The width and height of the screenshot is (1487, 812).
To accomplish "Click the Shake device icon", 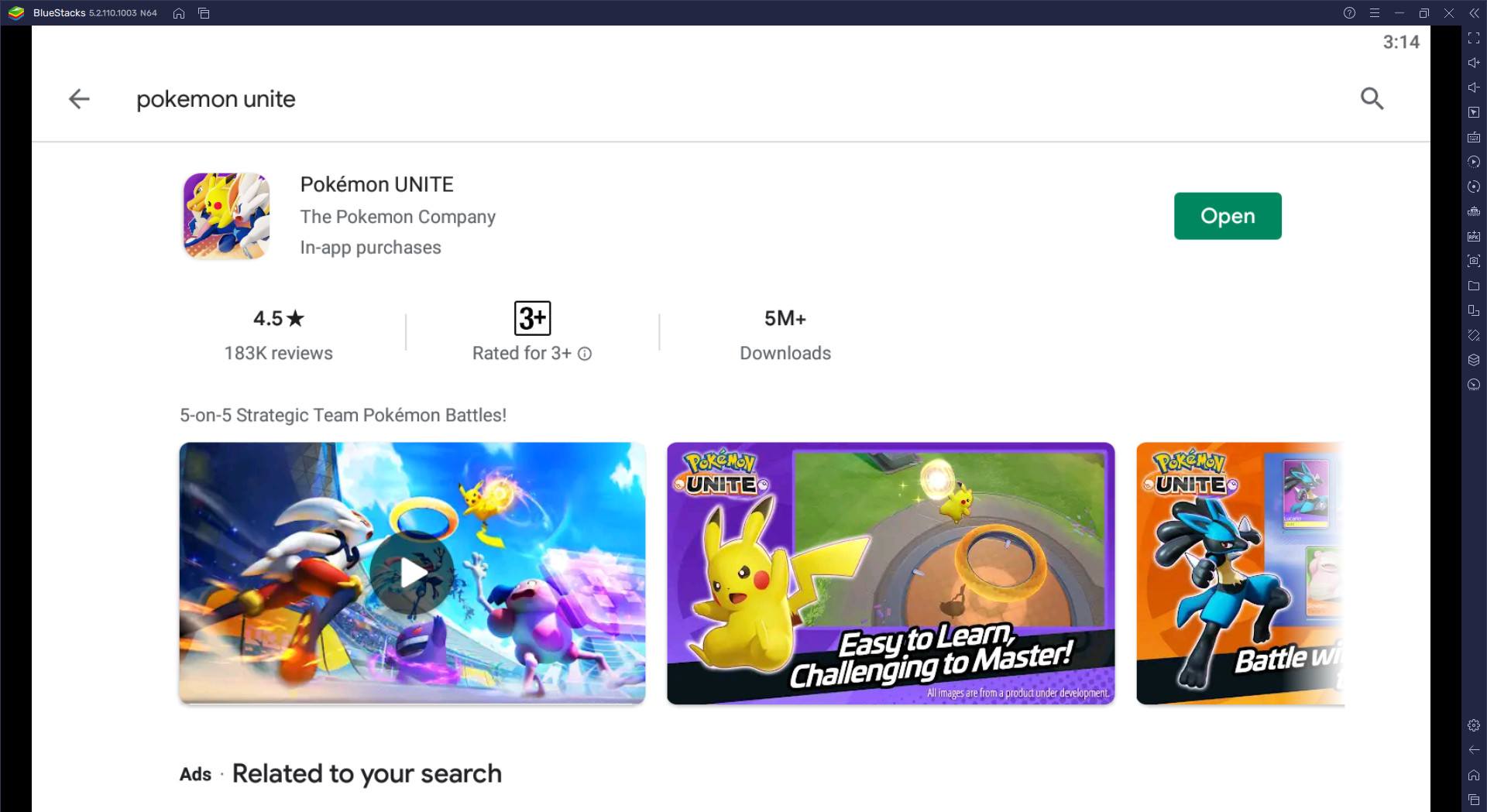I will (x=1474, y=335).
